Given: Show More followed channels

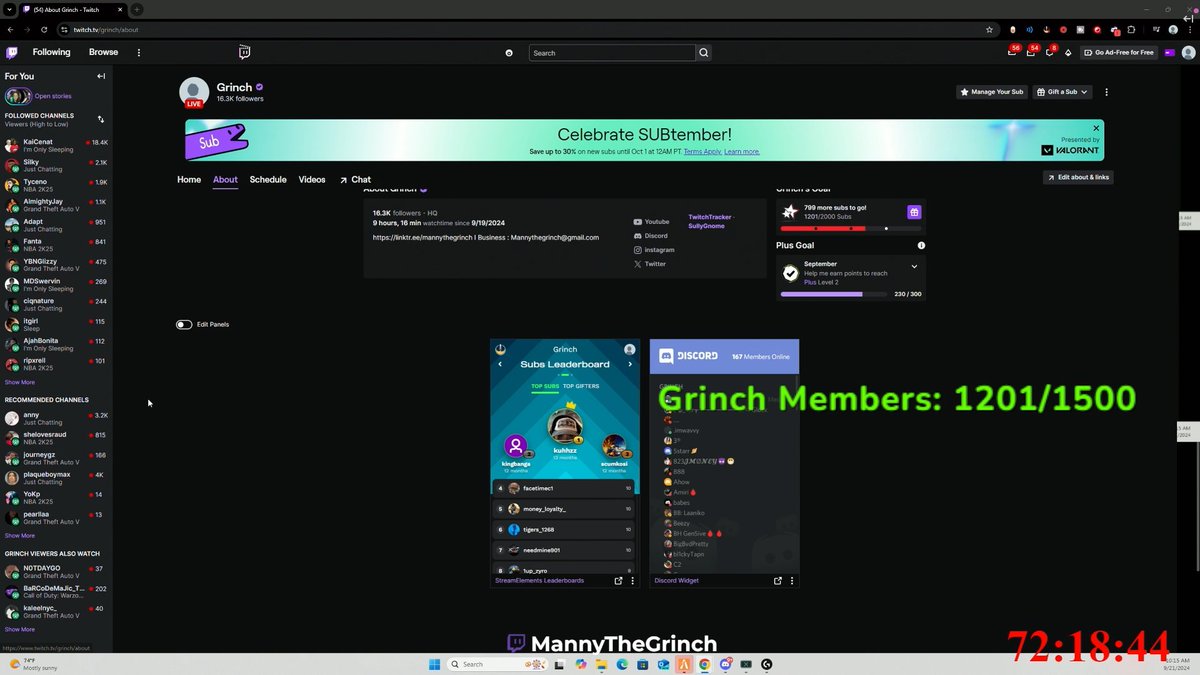Looking at the screenshot, I should coord(20,382).
